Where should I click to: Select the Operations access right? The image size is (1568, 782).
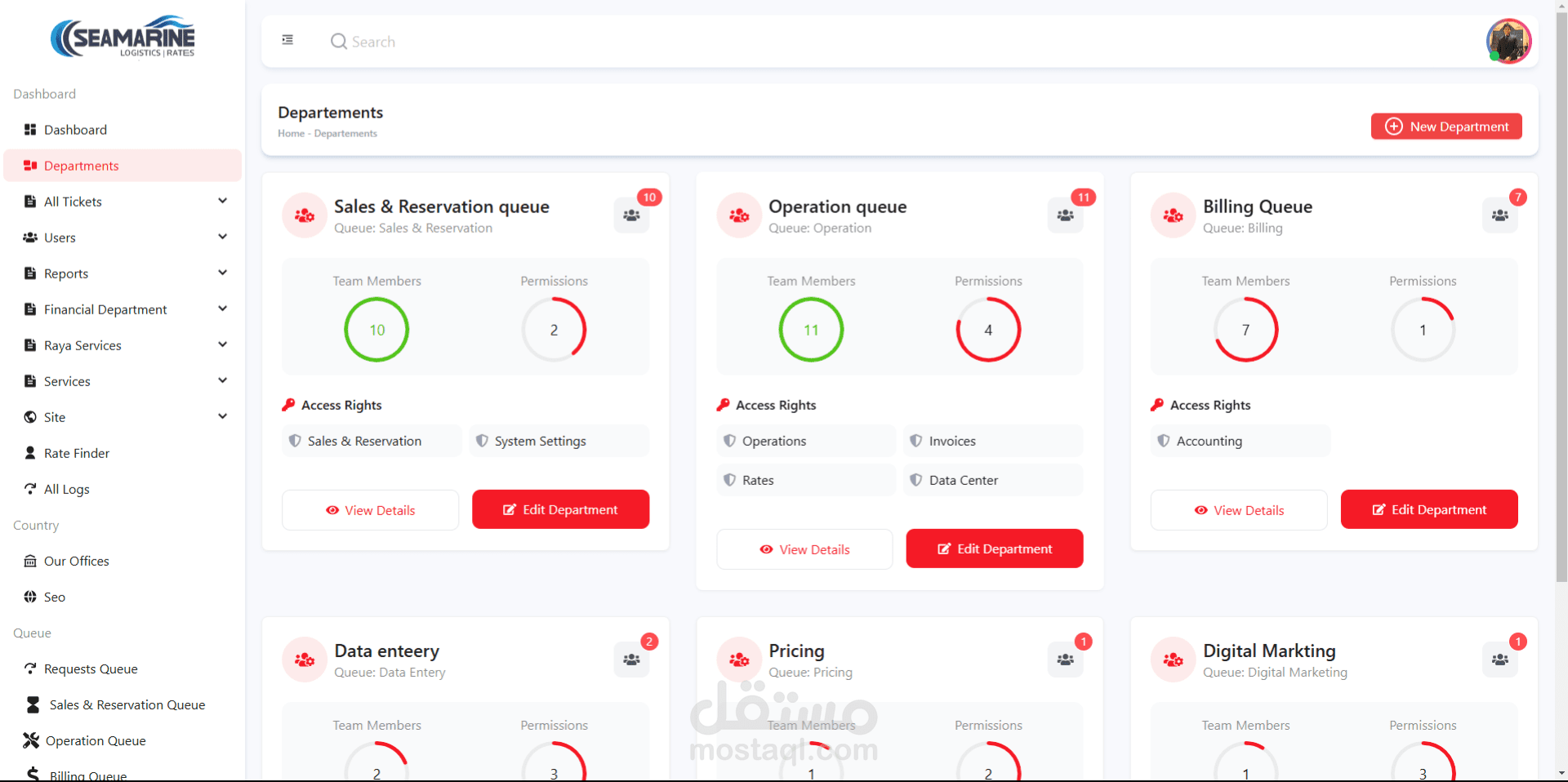tap(806, 441)
